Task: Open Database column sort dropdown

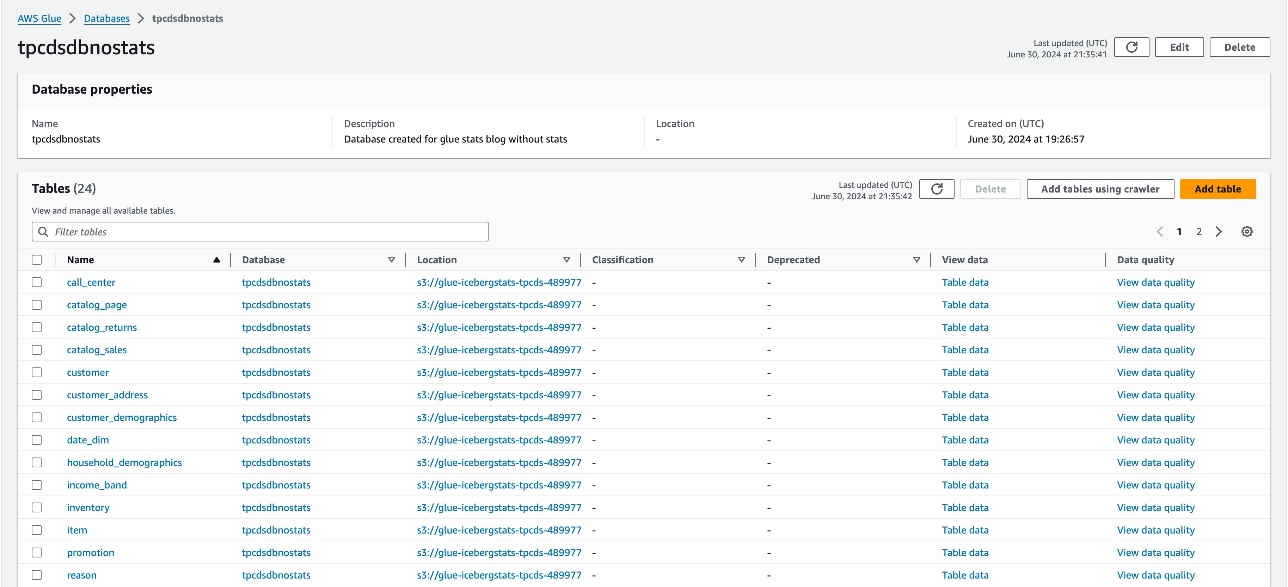Action: (391, 260)
